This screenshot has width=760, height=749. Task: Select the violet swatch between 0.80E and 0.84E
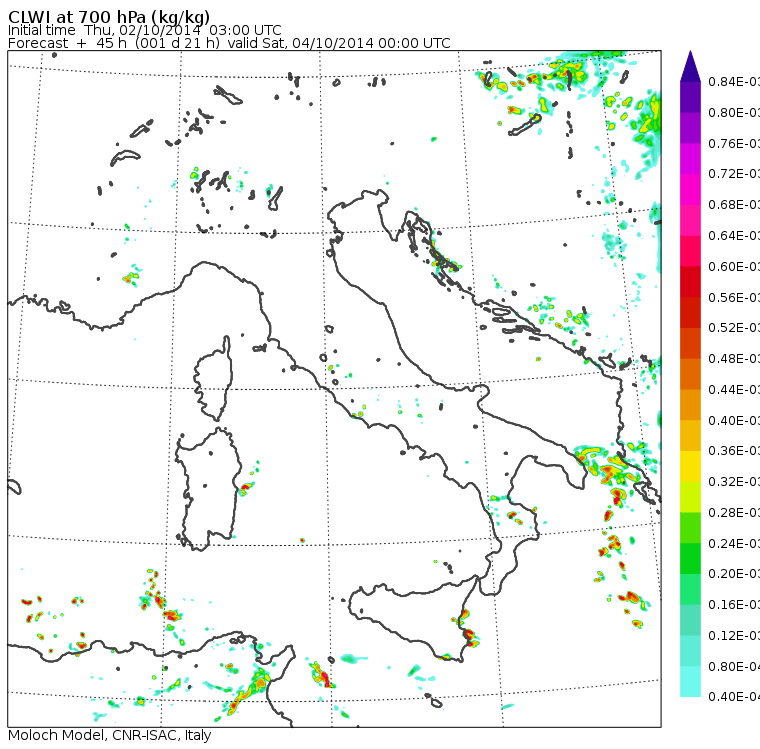(x=690, y=97)
